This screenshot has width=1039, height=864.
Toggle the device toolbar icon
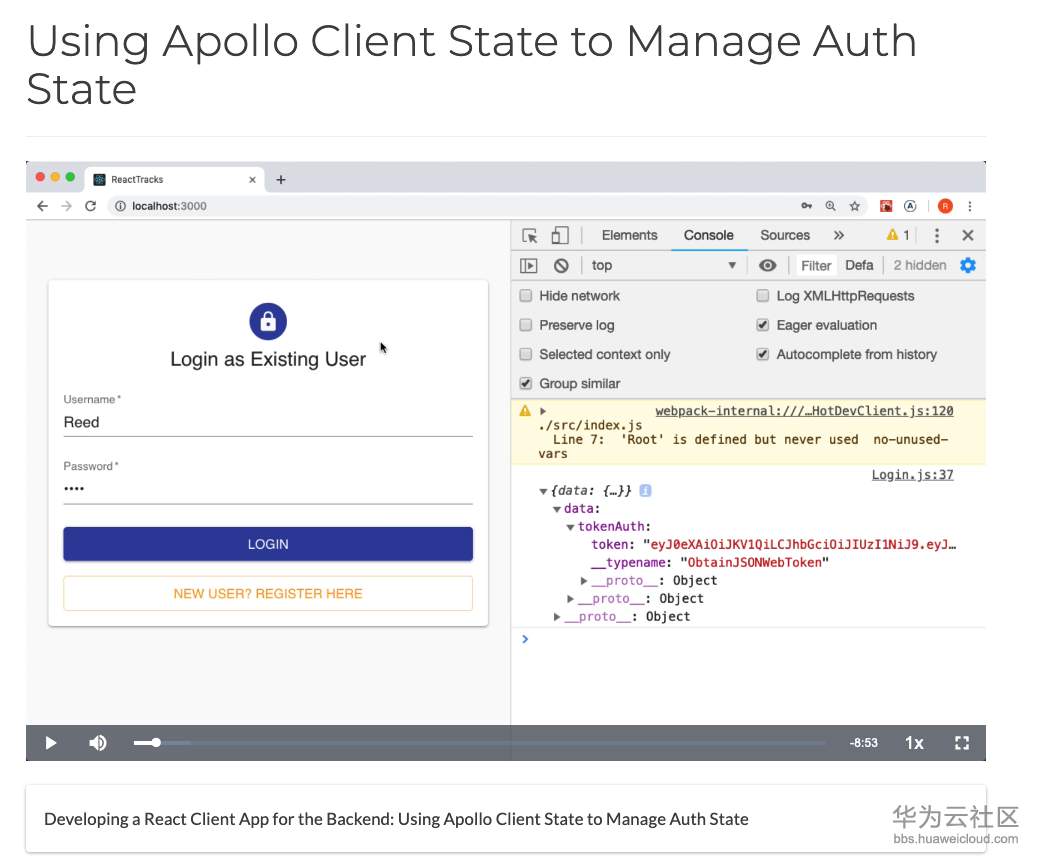pyautogui.click(x=560, y=236)
